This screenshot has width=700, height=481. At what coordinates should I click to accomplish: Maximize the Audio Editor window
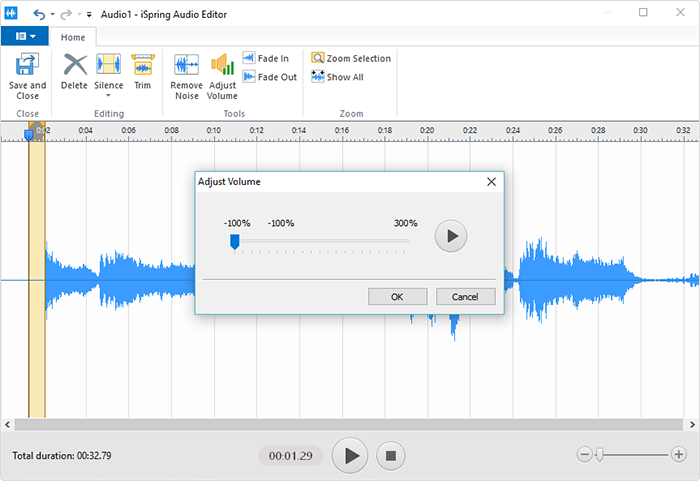pyautogui.click(x=643, y=12)
